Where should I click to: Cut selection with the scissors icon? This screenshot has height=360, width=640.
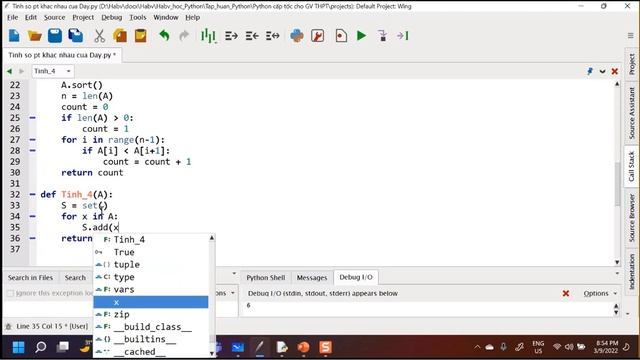(x=99, y=36)
